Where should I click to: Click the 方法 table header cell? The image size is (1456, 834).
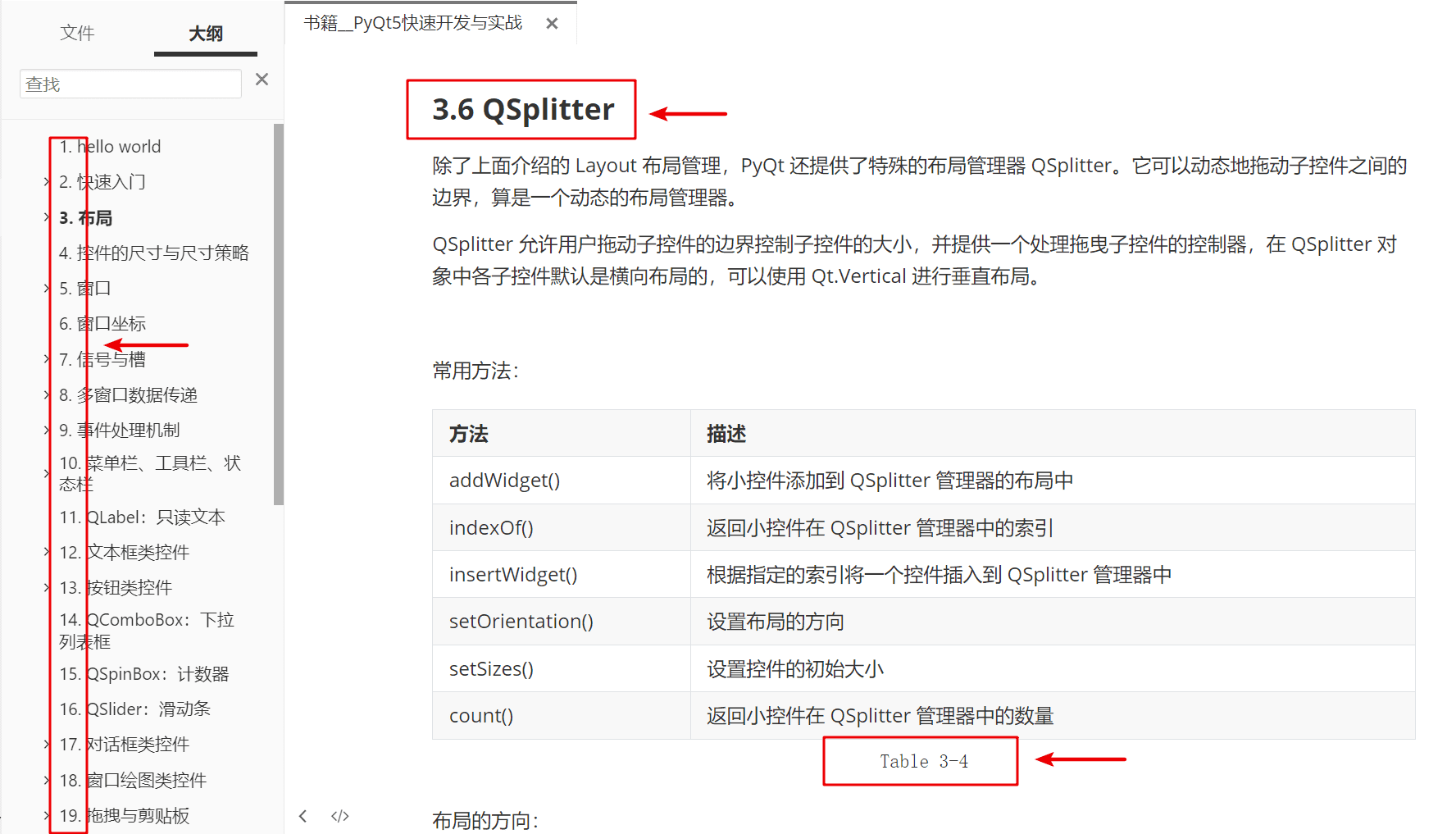coord(562,433)
